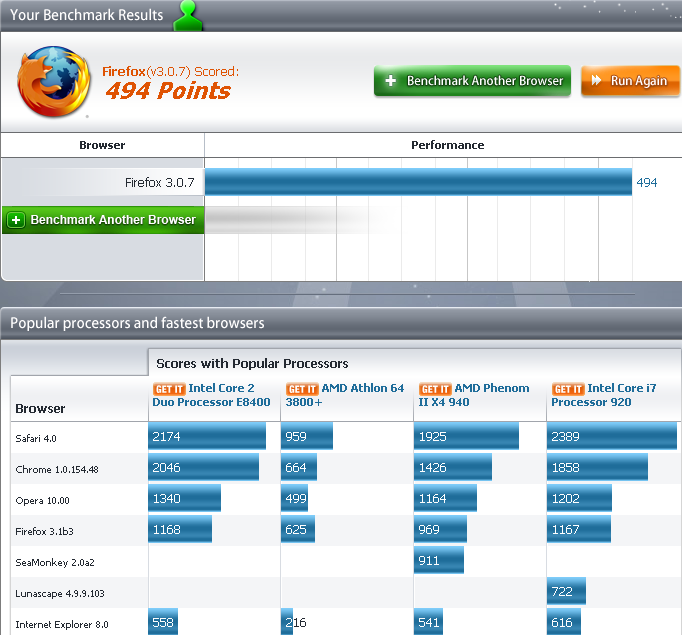Click the SeaMonkey 911 score bar
The image size is (682, 635).
tap(439, 560)
